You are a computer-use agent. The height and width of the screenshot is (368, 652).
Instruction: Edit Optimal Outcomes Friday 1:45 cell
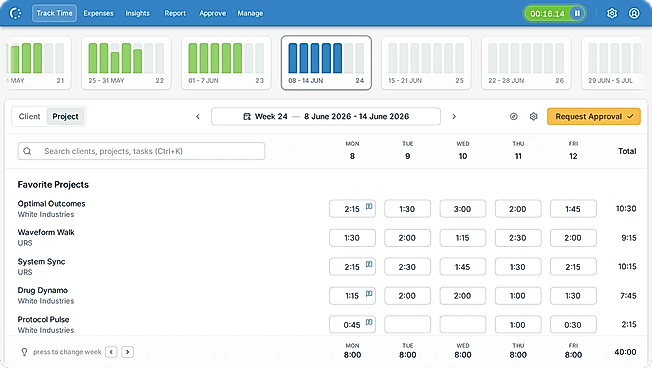[573, 209]
